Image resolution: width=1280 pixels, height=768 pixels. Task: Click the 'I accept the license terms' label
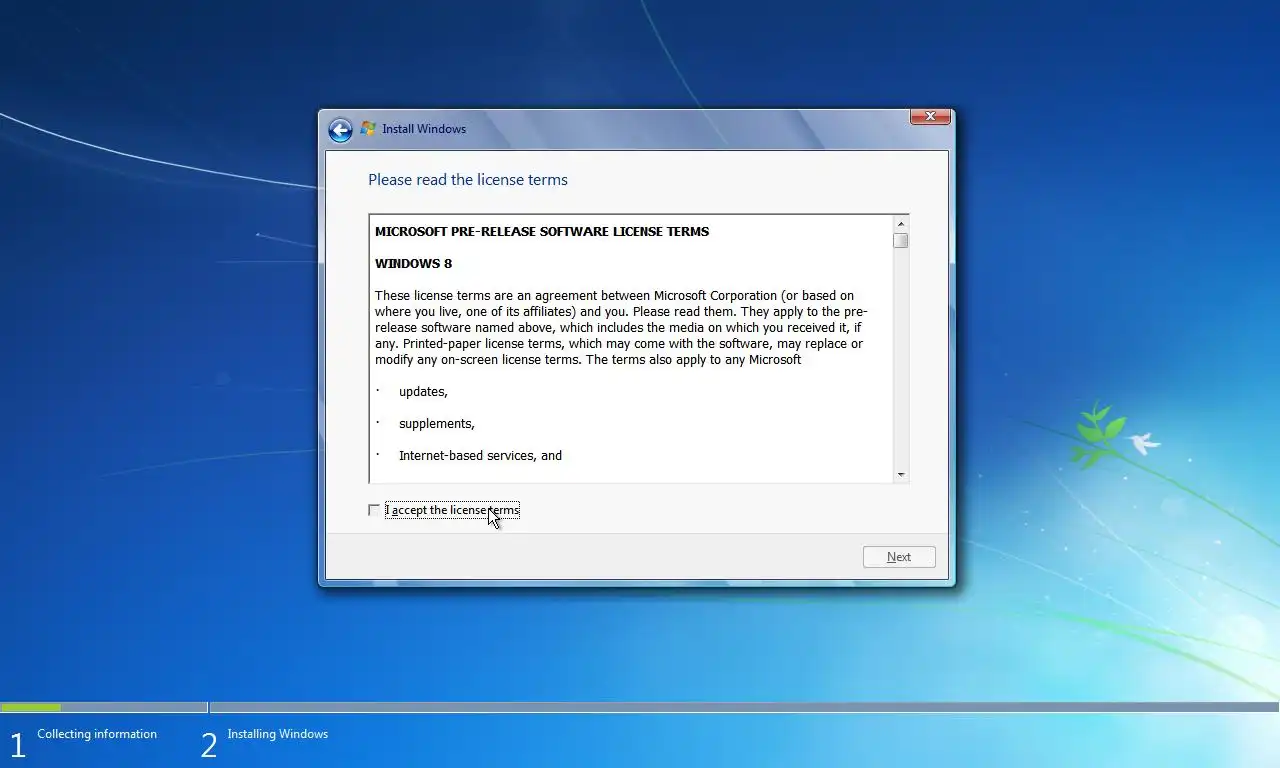[452, 510]
